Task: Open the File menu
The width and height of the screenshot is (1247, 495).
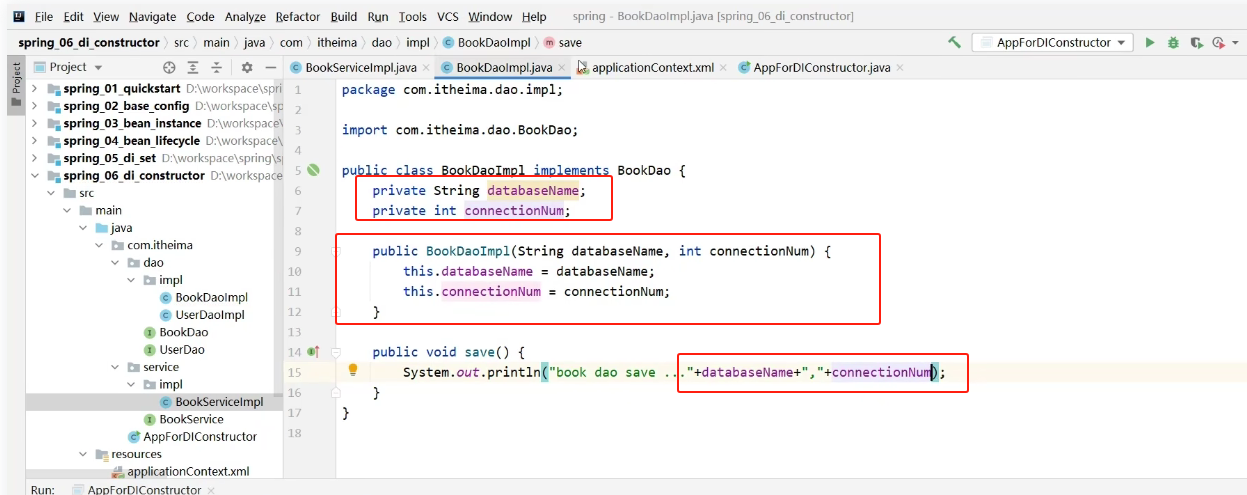Action: click(x=43, y=17)
